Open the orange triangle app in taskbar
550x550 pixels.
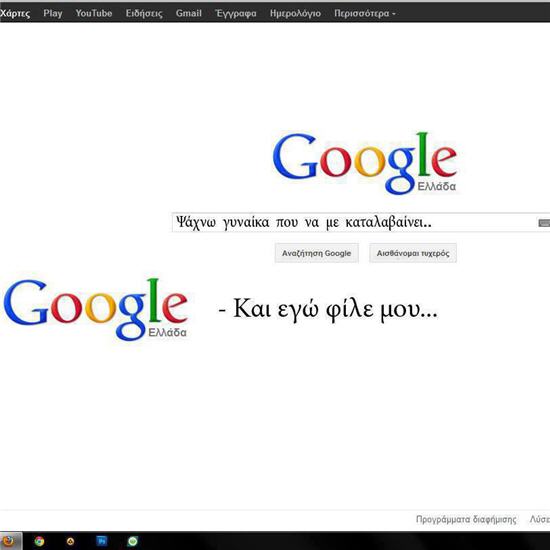pos(71,541)
